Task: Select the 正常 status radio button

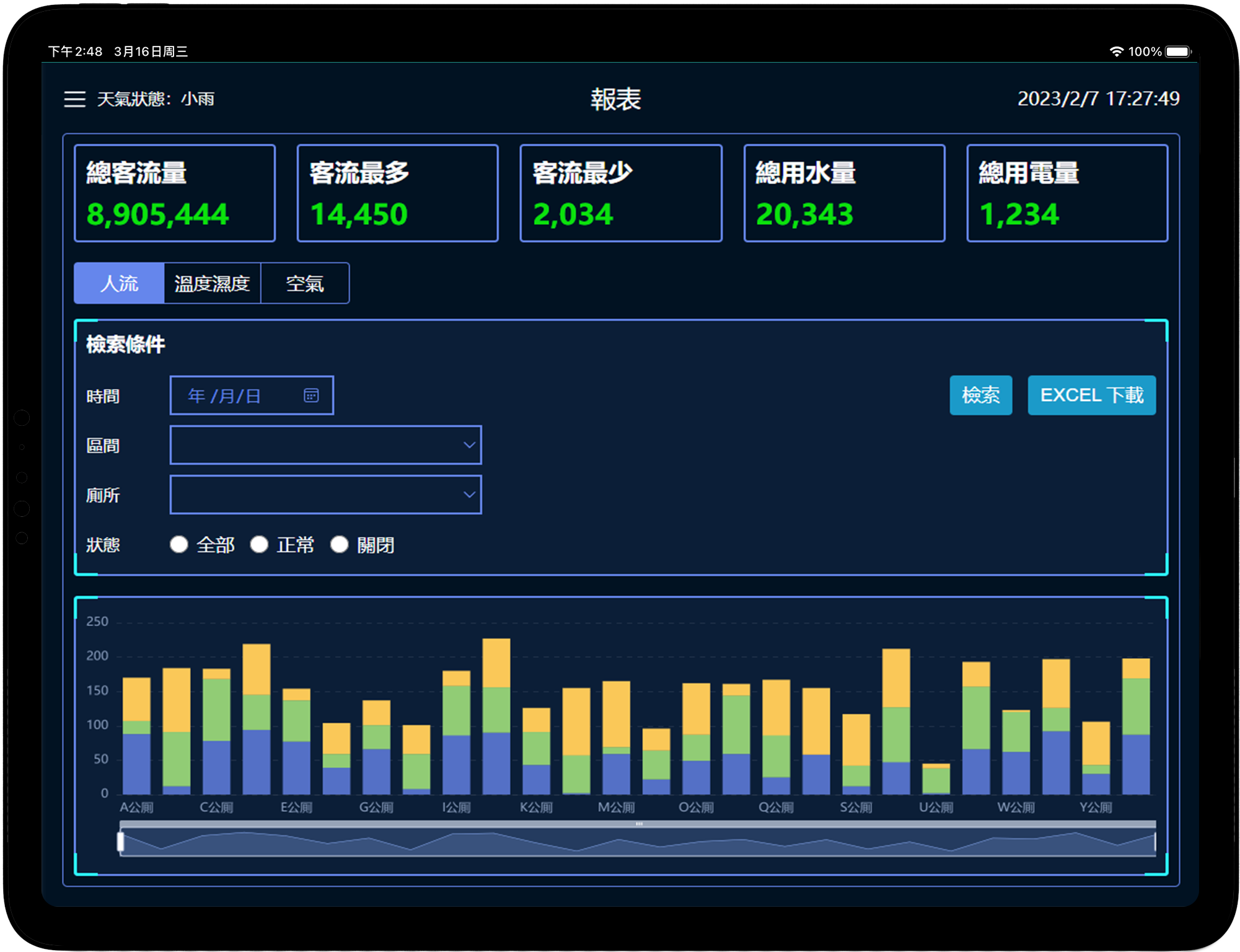Action: click(x=259, y=544)
